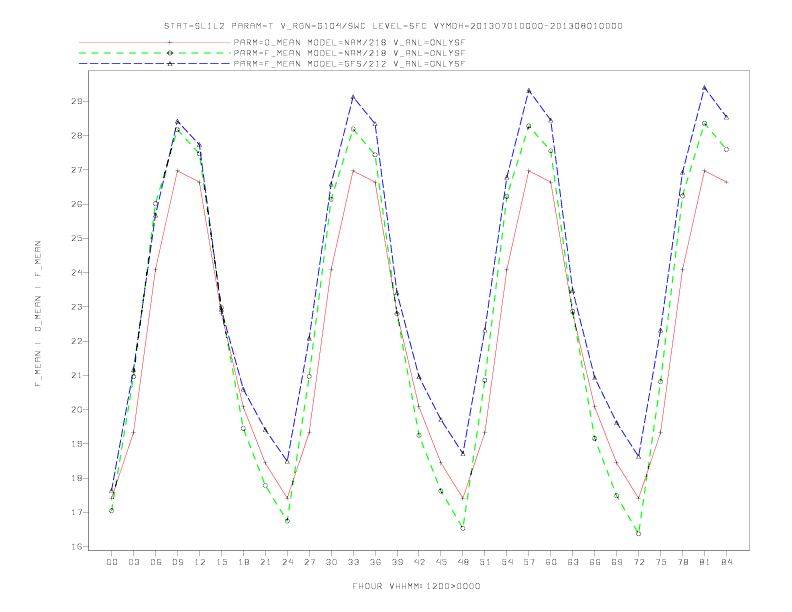Click forecast hour 00 on x-axis
792x612 pixels.
(x=112, y=562)
